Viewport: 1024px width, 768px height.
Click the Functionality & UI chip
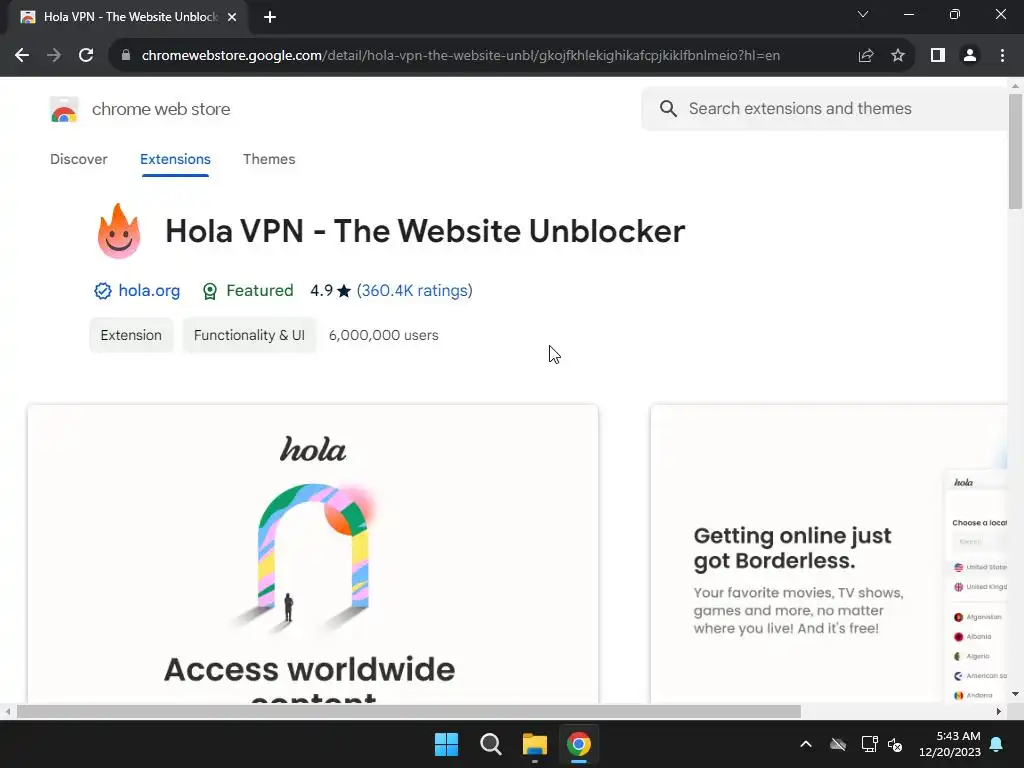pyautogui.click(x=249, y=335)
